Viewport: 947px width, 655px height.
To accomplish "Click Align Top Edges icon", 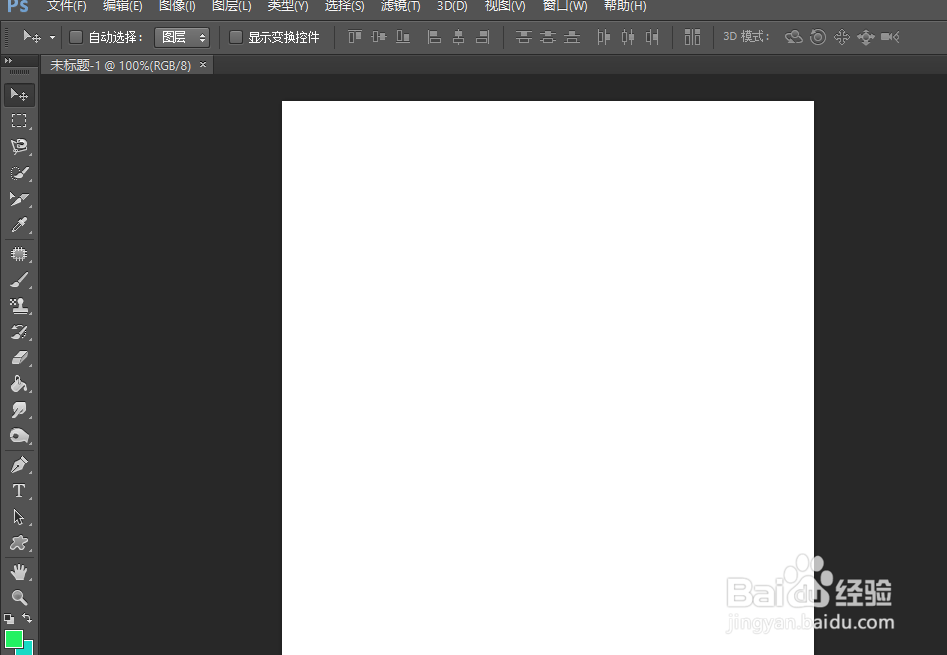I will pos(355,37).
